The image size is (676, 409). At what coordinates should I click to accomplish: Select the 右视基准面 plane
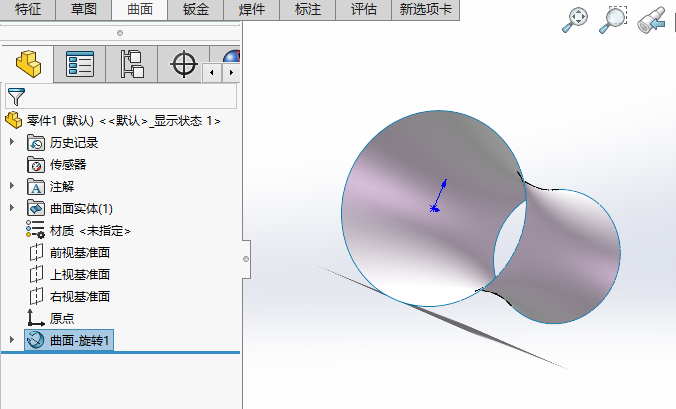coord(80,297)
